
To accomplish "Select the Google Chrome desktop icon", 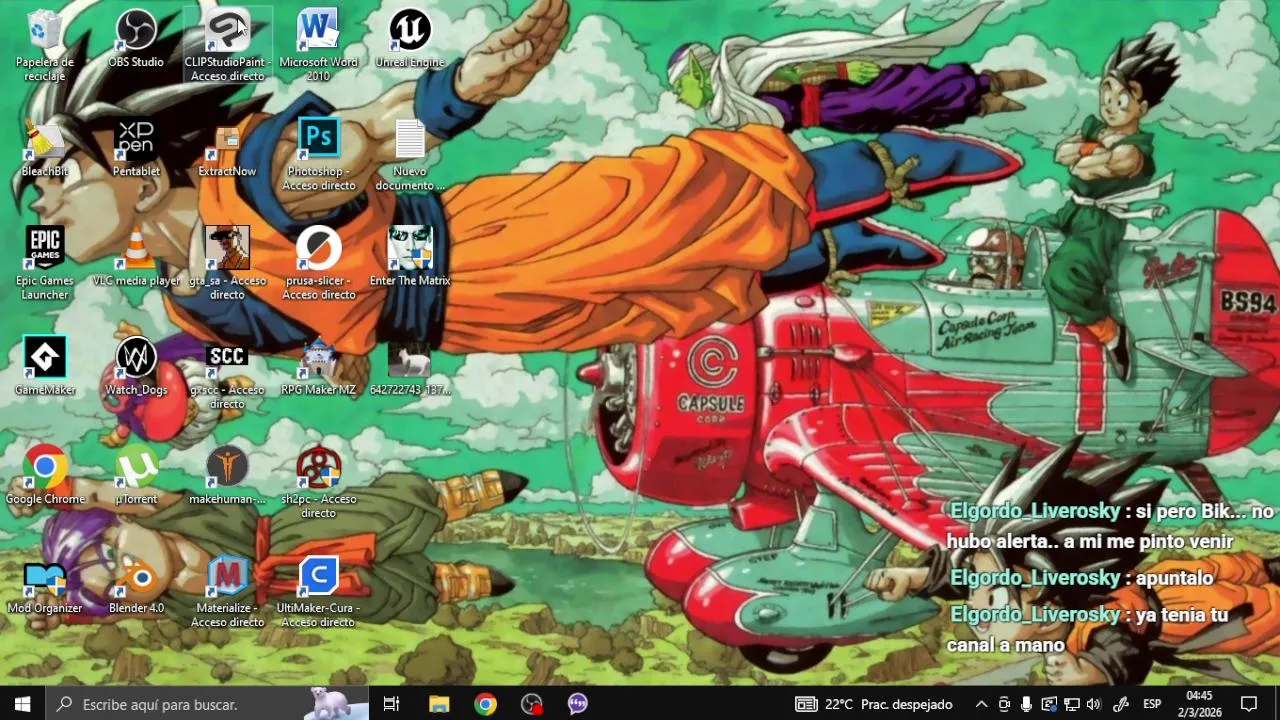I will pyautogui.click(x=45, y=476).
